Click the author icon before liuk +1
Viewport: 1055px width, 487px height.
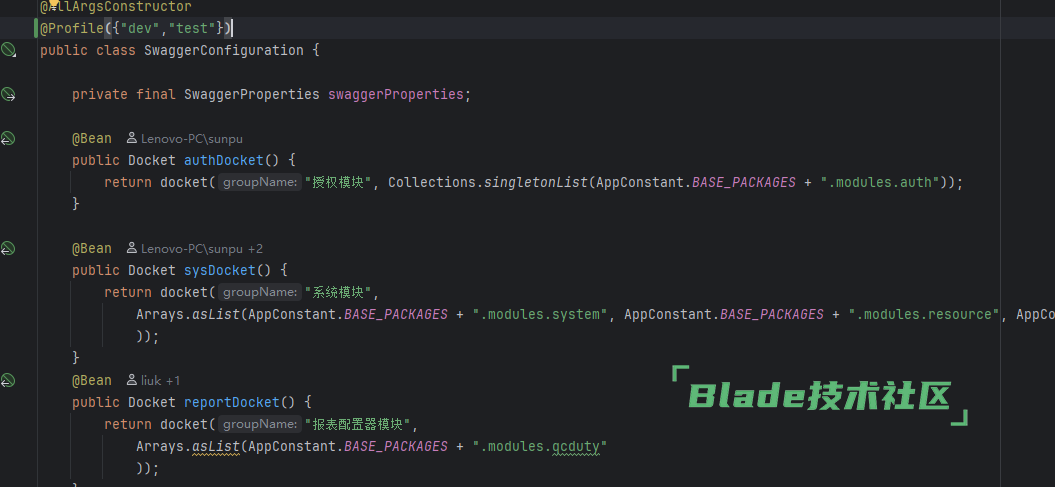(132, 381)
